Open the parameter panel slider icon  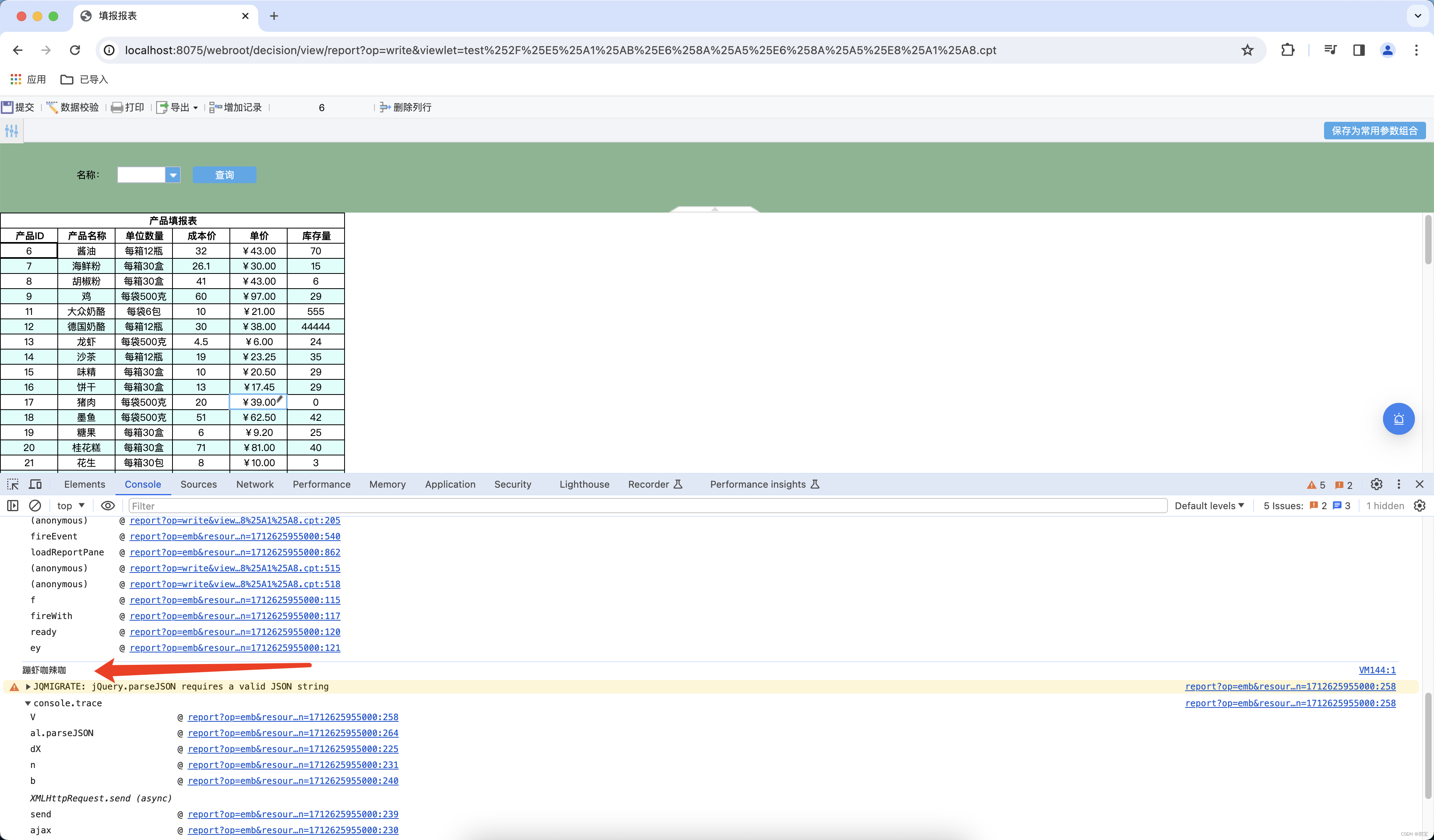(x=12, y=131)
